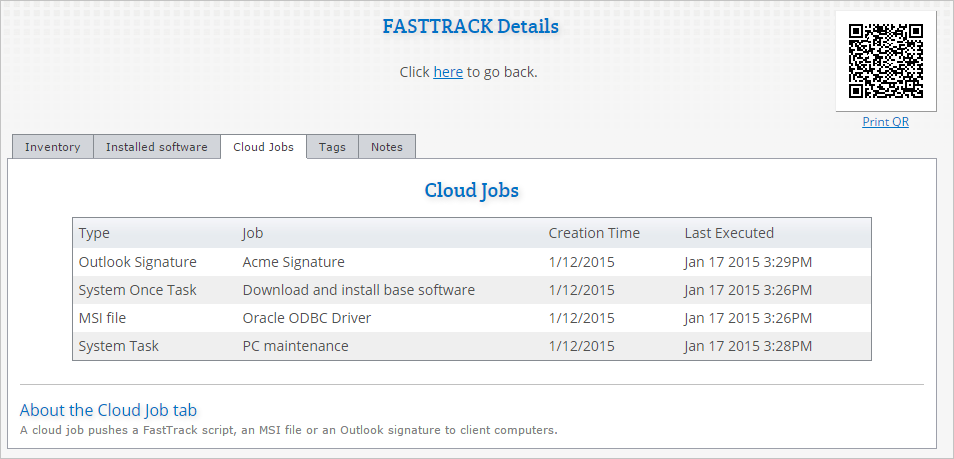Switch to the Notes tab
954x459 pixels.
tap(387, 147)
